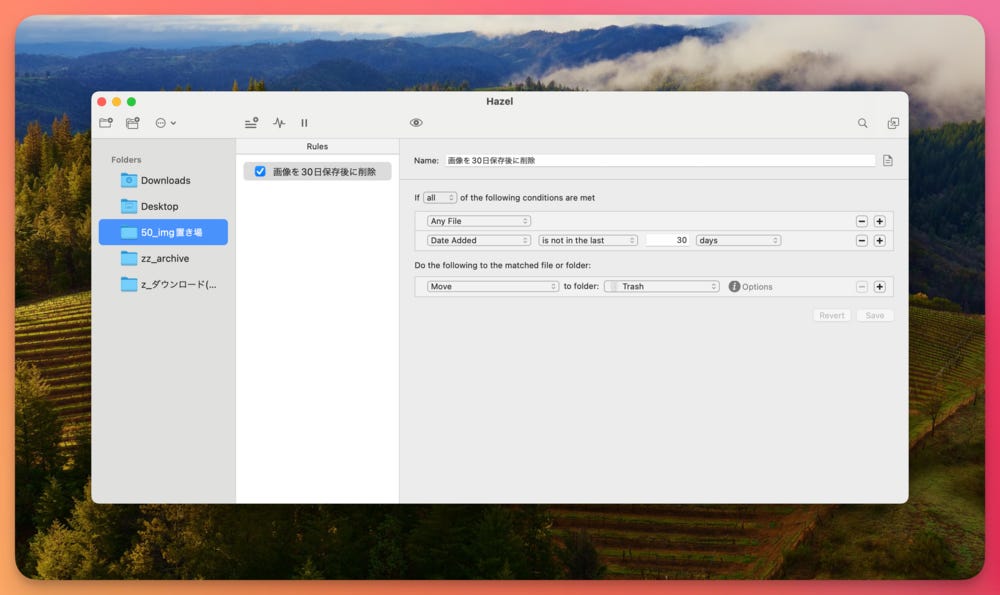Open the rule notes document icon
This screenshot has height=595, width=1000.
[x=888, y=161]
